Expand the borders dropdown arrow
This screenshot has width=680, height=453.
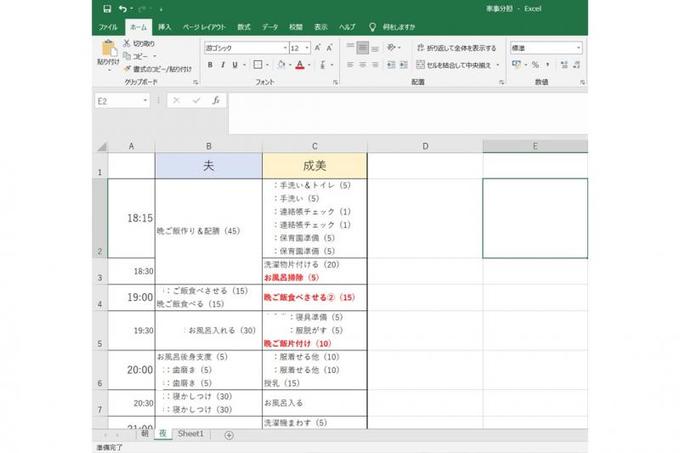[x=268, y=65]
